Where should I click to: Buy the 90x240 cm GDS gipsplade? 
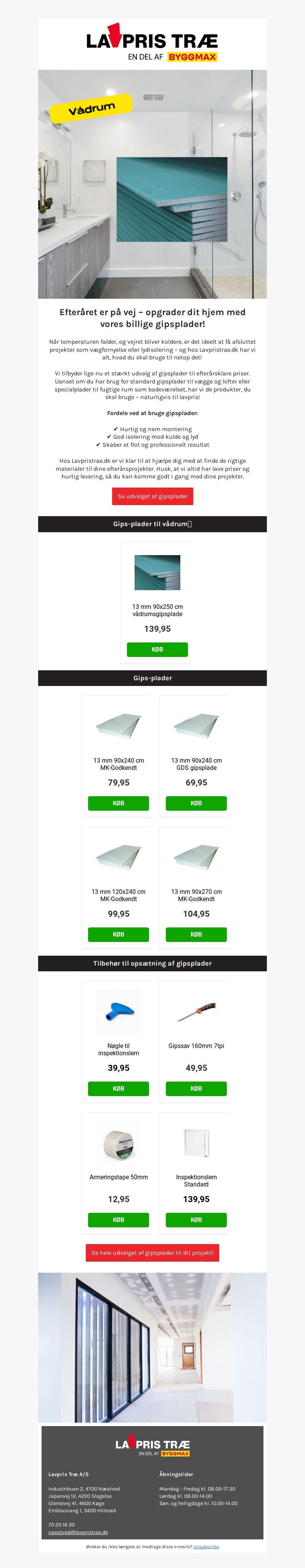pos(196,803)
